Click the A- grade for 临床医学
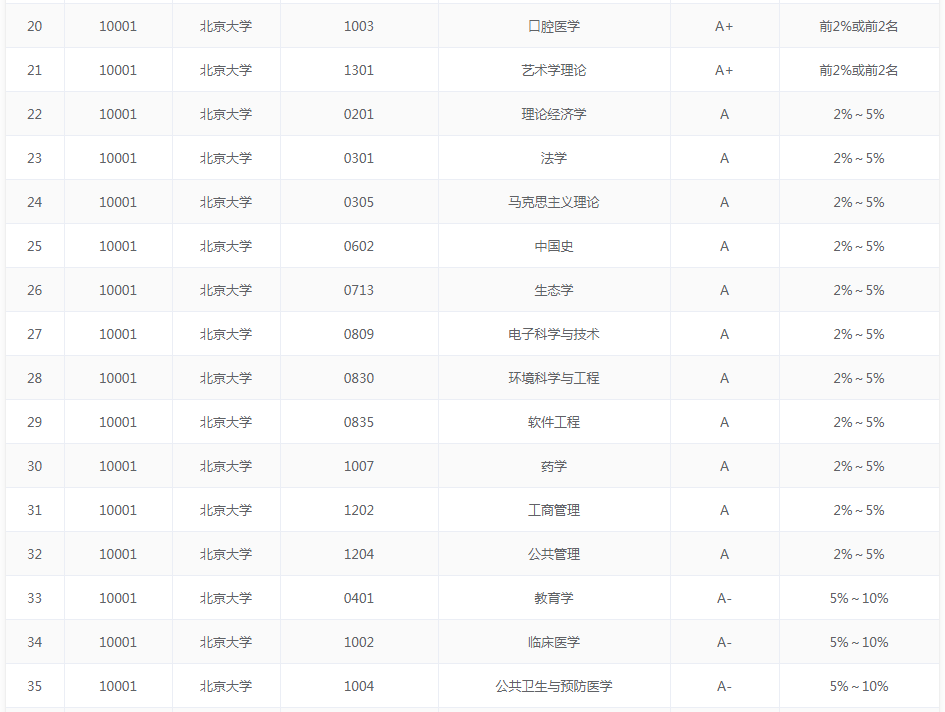Image resolution: width=945 pixels, height=712 pixels. 724,643
